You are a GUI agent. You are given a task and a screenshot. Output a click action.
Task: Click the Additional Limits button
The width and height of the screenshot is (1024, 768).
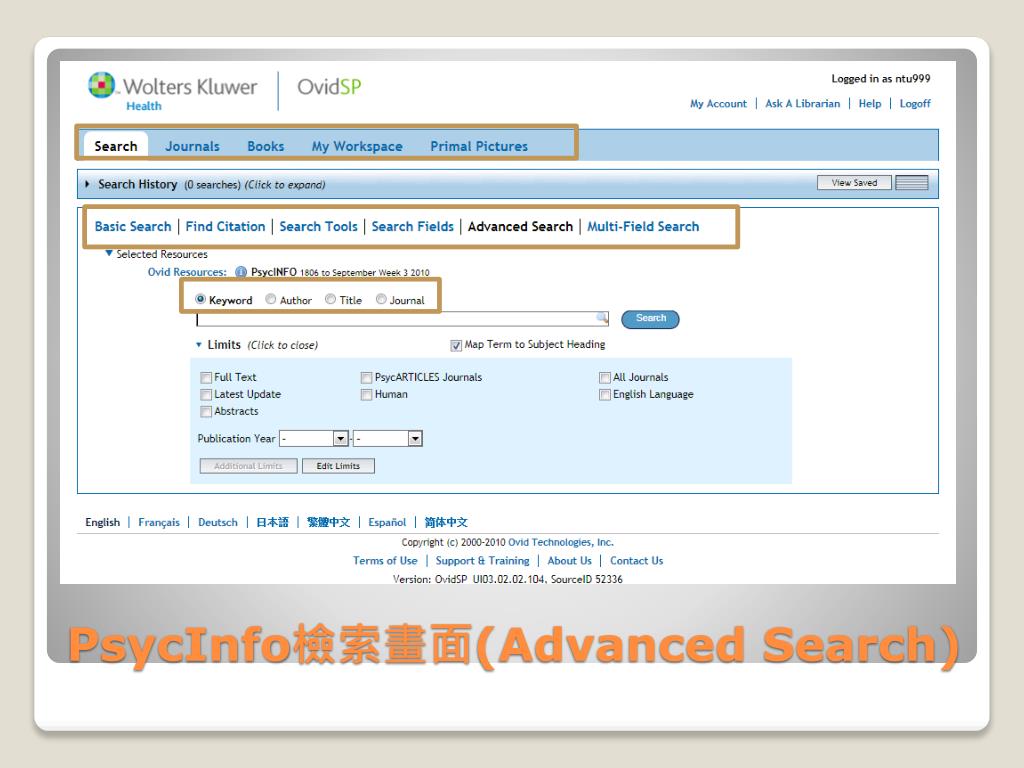[x=248, y=466]
